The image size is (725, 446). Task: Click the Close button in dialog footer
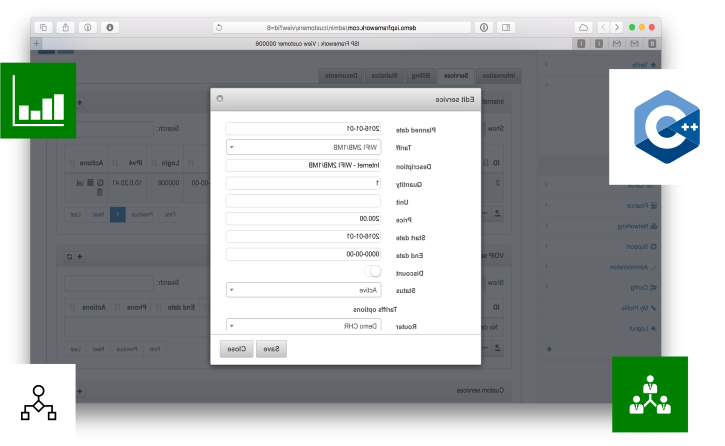pyautogui.click(x=234, y=349)
